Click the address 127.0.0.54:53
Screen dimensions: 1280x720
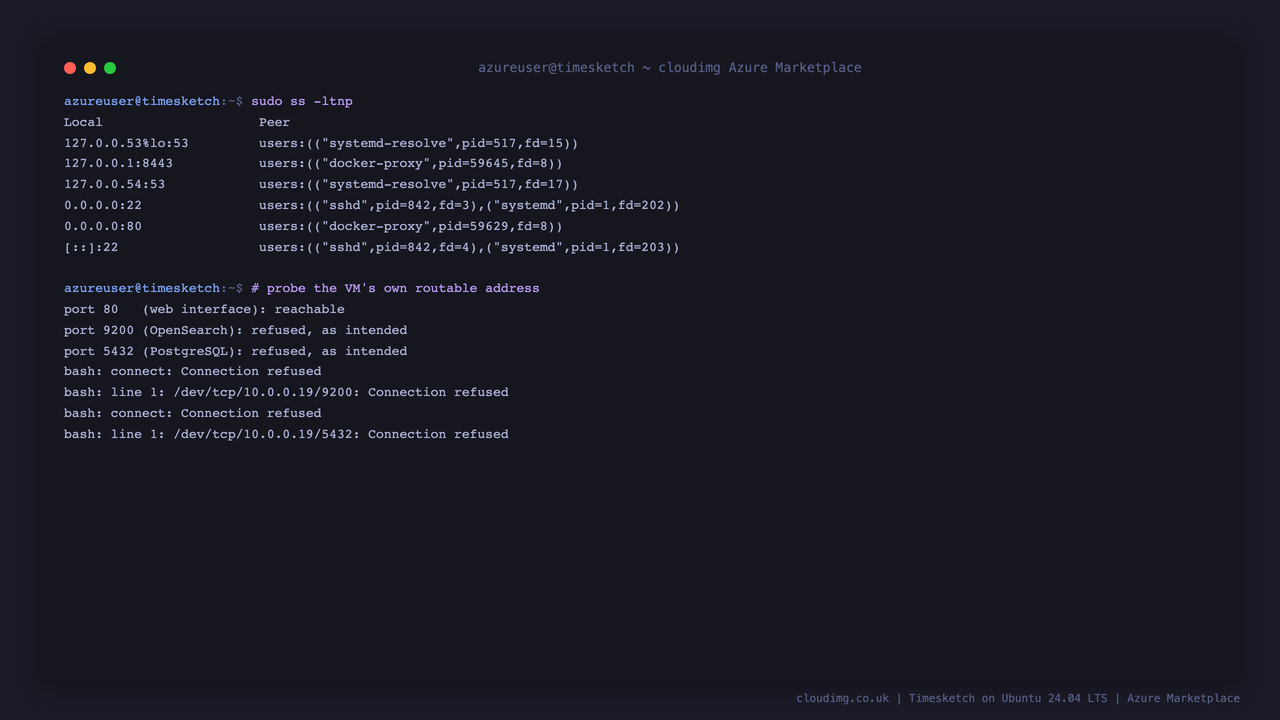click(x=114, y=184)
